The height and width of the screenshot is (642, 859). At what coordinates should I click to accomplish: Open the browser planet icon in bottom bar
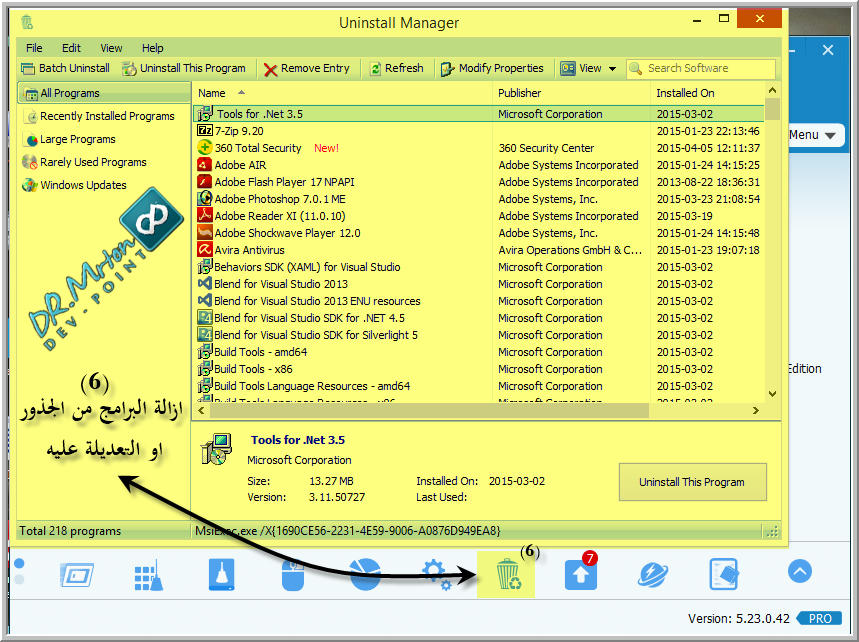(651, 574)
